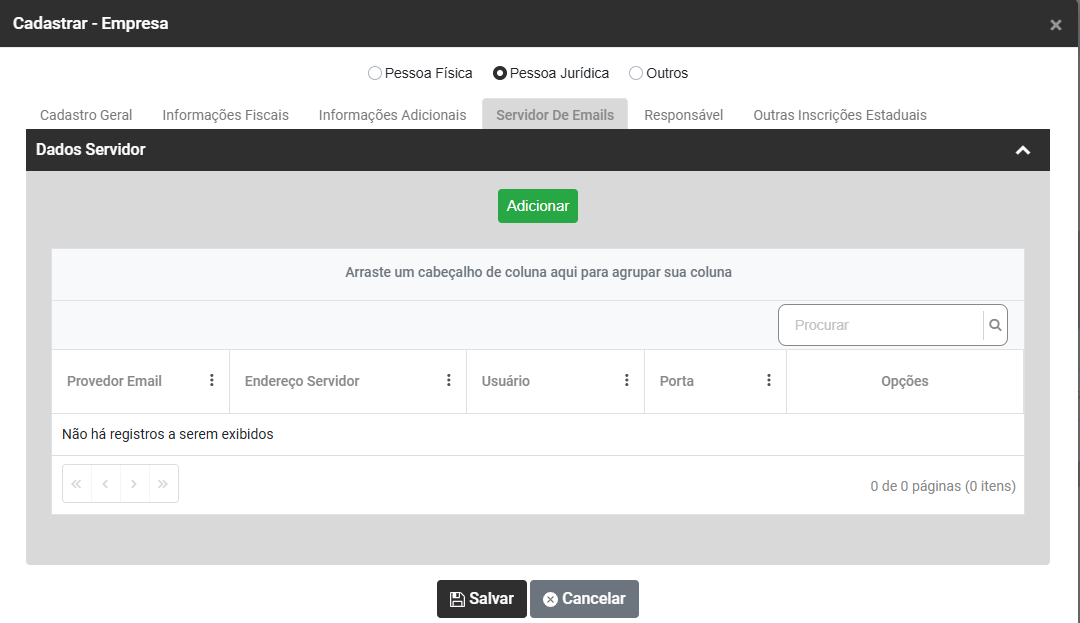The width and height of the screenshot is (1080, 623).
Task: Click the '0 de 0 páginas' pager info
Action: tap(943, 486)
